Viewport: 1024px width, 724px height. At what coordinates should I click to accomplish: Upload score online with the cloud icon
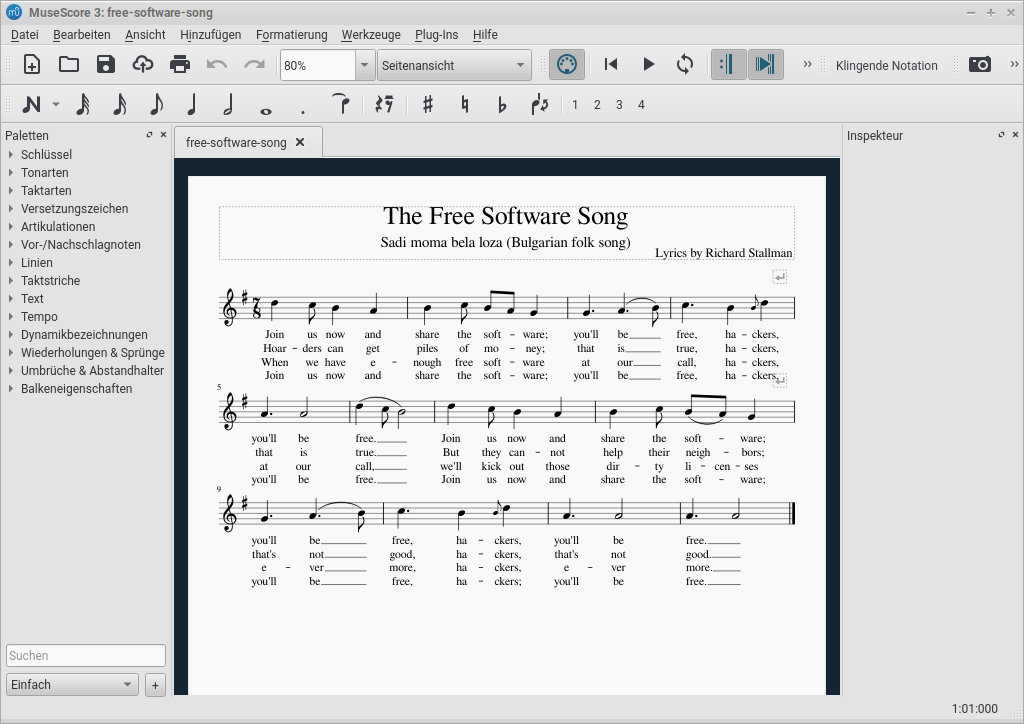[x=143, y=65]
